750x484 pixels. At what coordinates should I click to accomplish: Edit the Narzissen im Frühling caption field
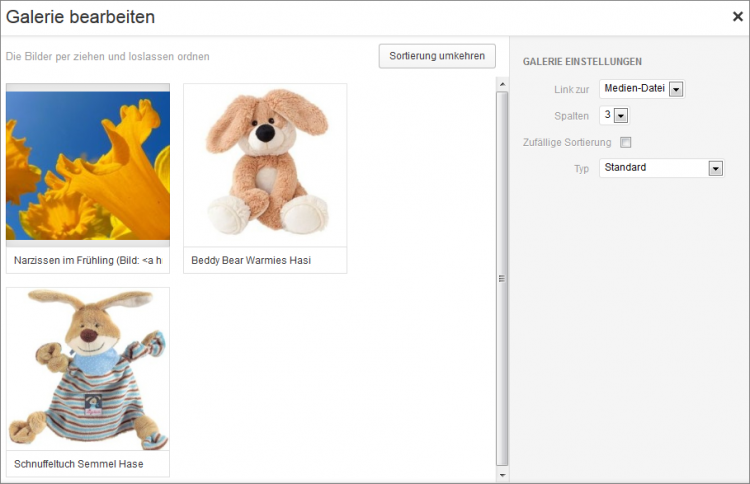[88, 260]
